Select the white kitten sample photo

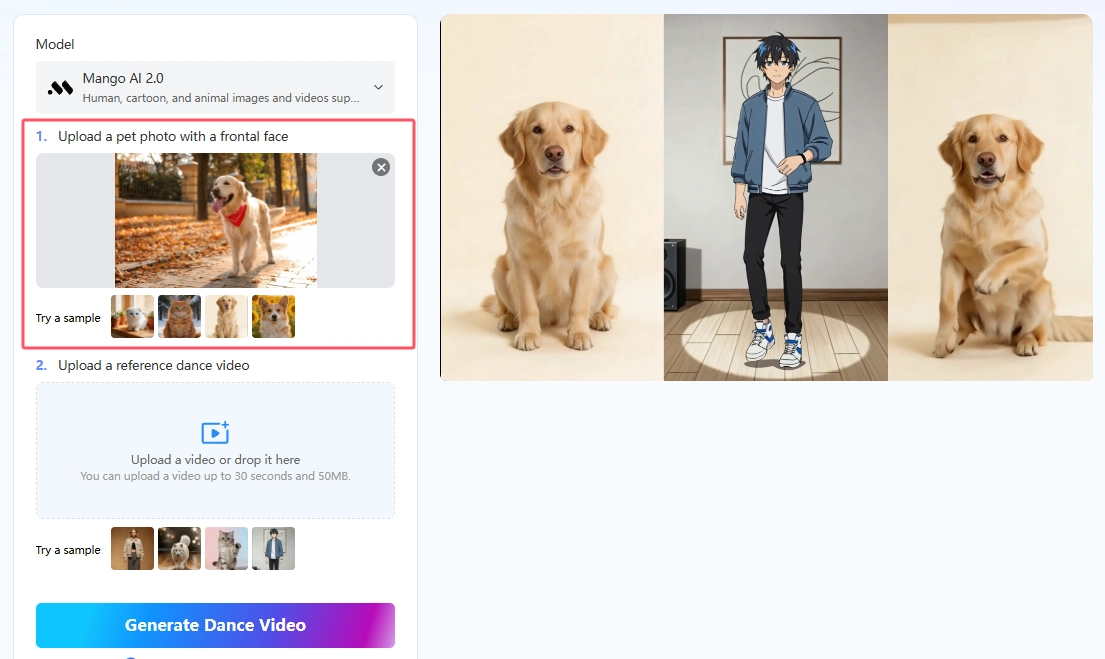132,316
